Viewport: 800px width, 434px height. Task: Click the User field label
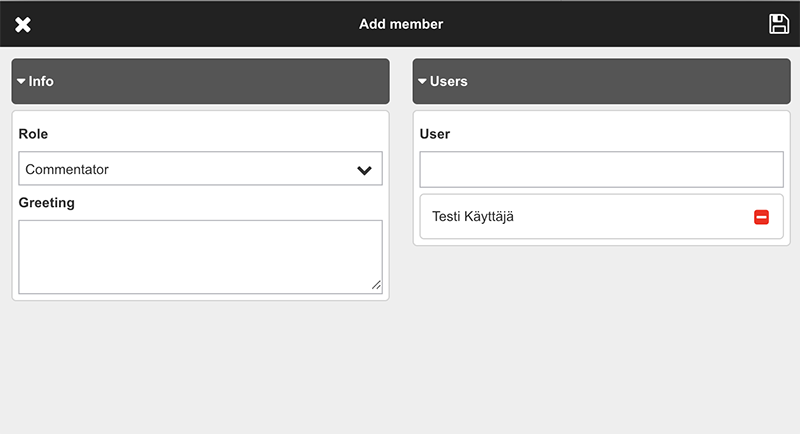point(435,134)
